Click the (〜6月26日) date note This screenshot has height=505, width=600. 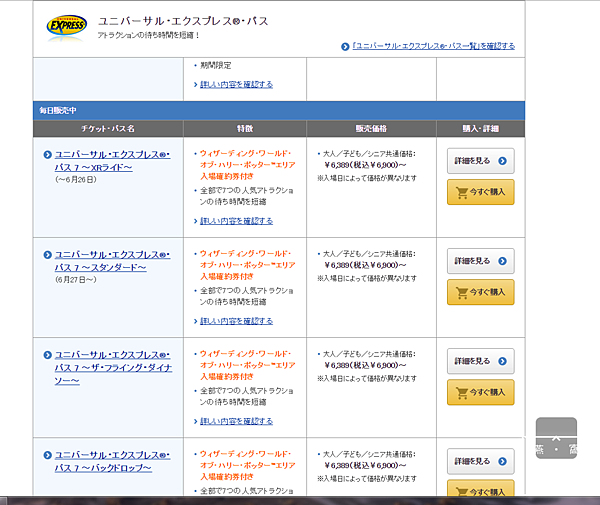click(x=76, y=179)
